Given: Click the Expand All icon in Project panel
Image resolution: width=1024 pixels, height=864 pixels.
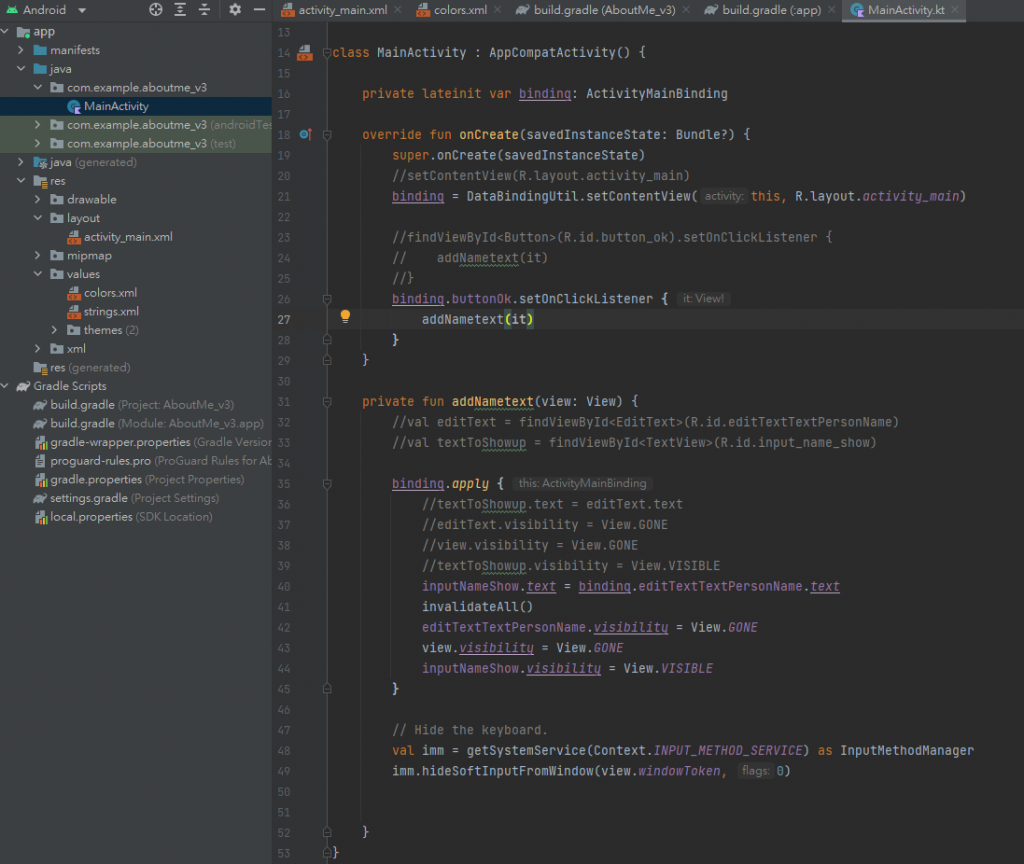Looking at the screenshot, I should [x=180, y=10].
